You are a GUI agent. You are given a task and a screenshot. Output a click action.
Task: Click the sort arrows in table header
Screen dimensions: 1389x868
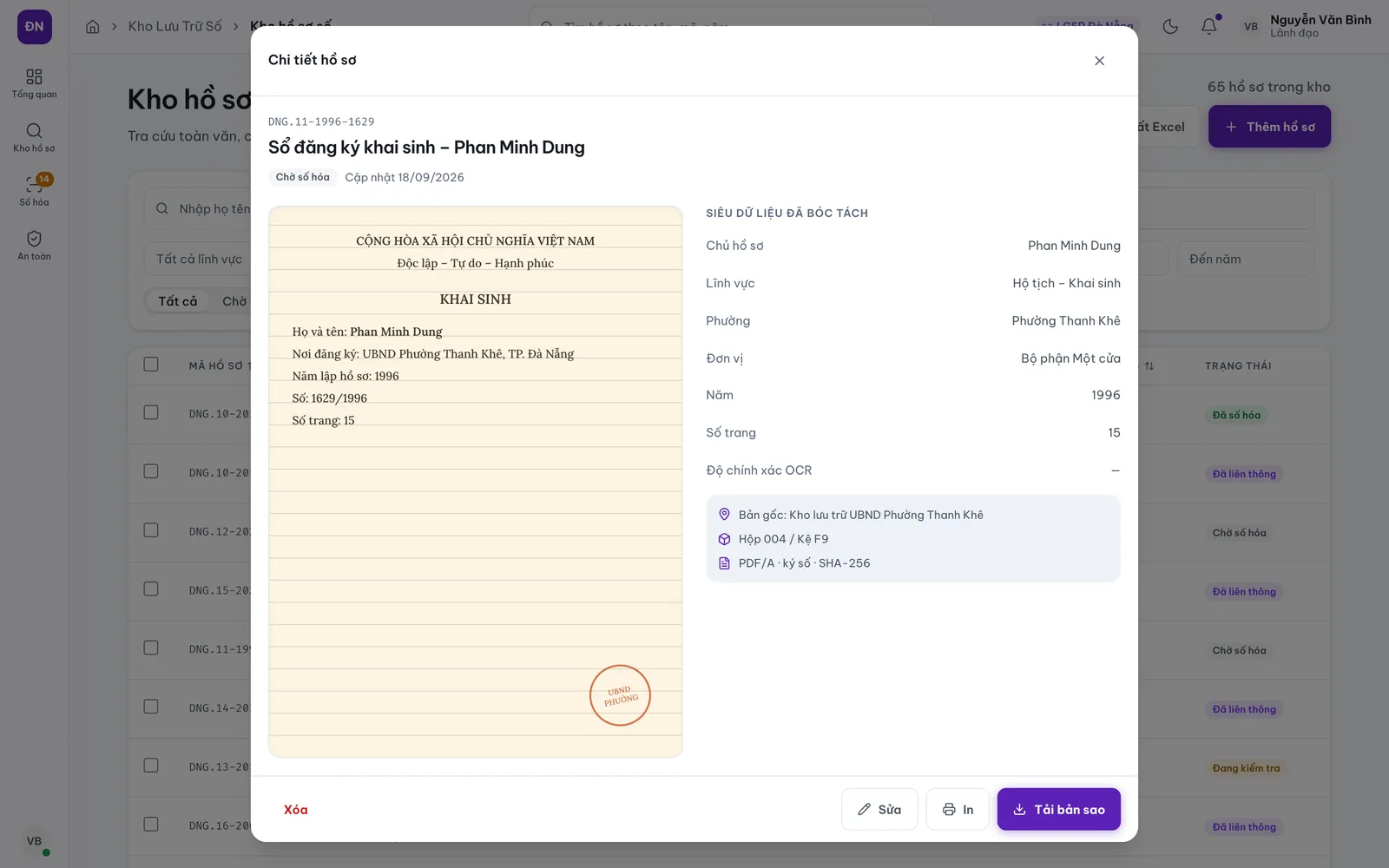1149,366
